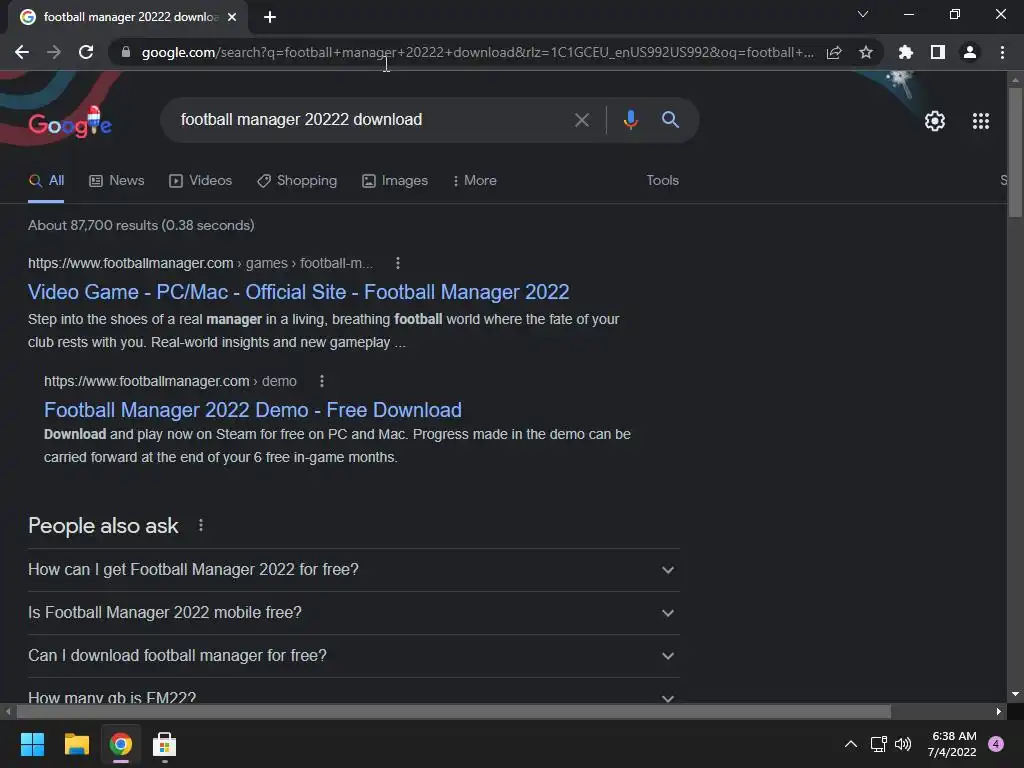Bookmark this page with the star
The width and height of the screenshot is (1024, 768).
(865, 52)
